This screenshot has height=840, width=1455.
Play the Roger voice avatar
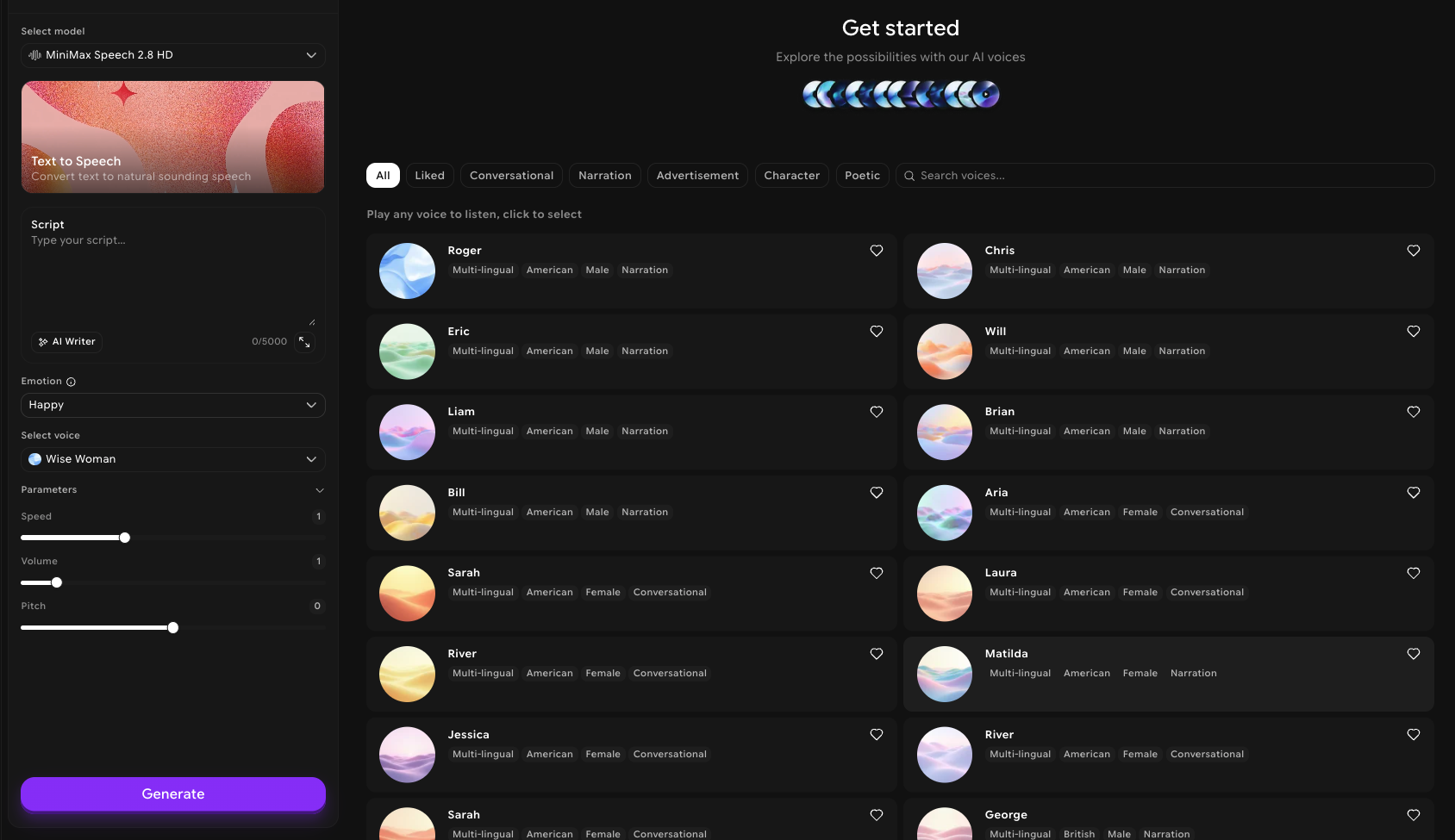(x=407, y=271)
